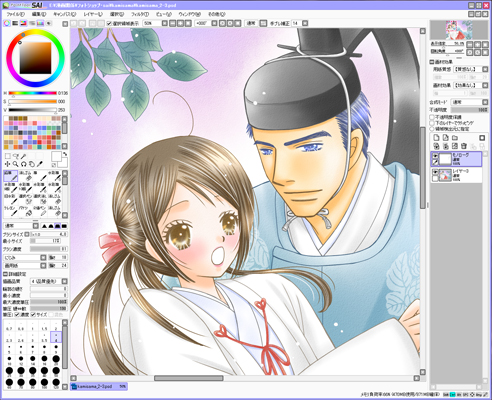Switch to the kamisama_2-3.psd document tab
The height and width of the screenshot is (400, 492).
pyautogui.click(x=99, y=387)
